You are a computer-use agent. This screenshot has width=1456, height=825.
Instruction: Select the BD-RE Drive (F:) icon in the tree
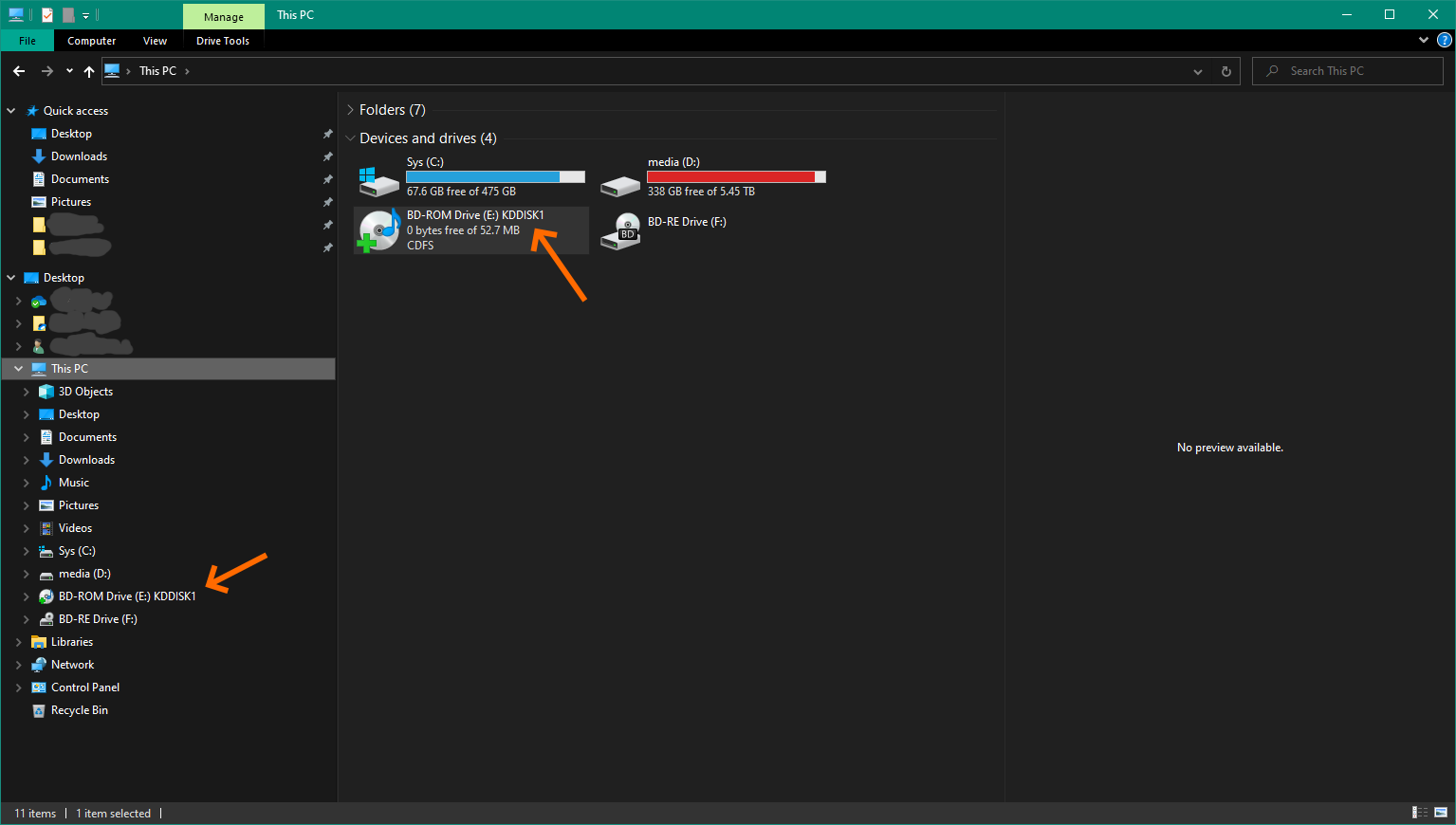[46, 619]
